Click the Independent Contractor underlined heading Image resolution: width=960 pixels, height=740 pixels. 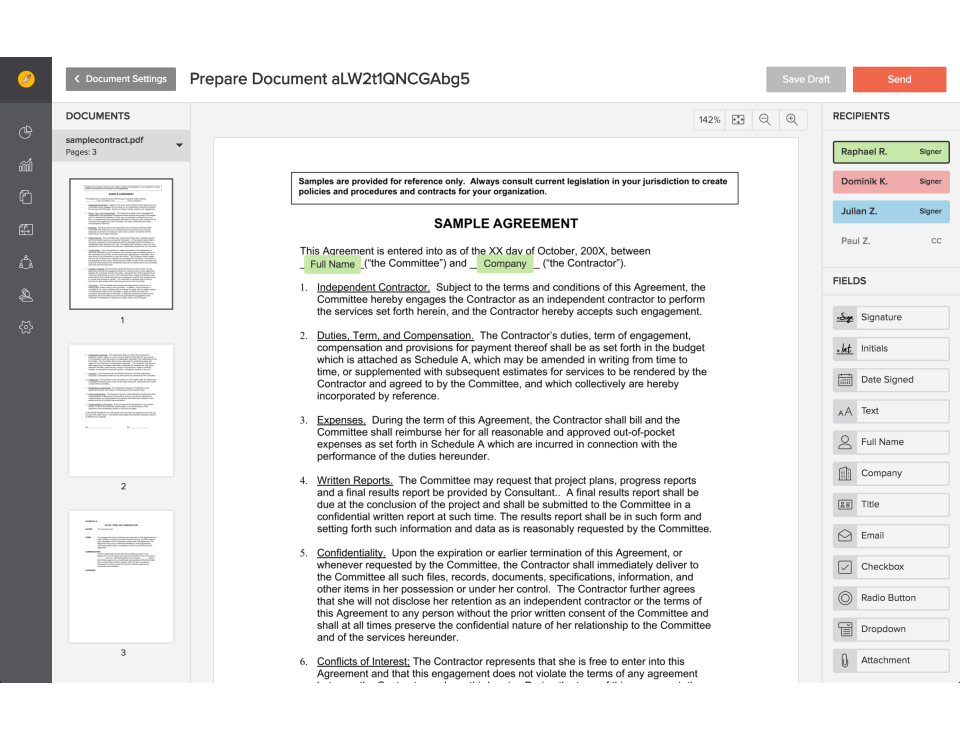(x=373, y=288)
